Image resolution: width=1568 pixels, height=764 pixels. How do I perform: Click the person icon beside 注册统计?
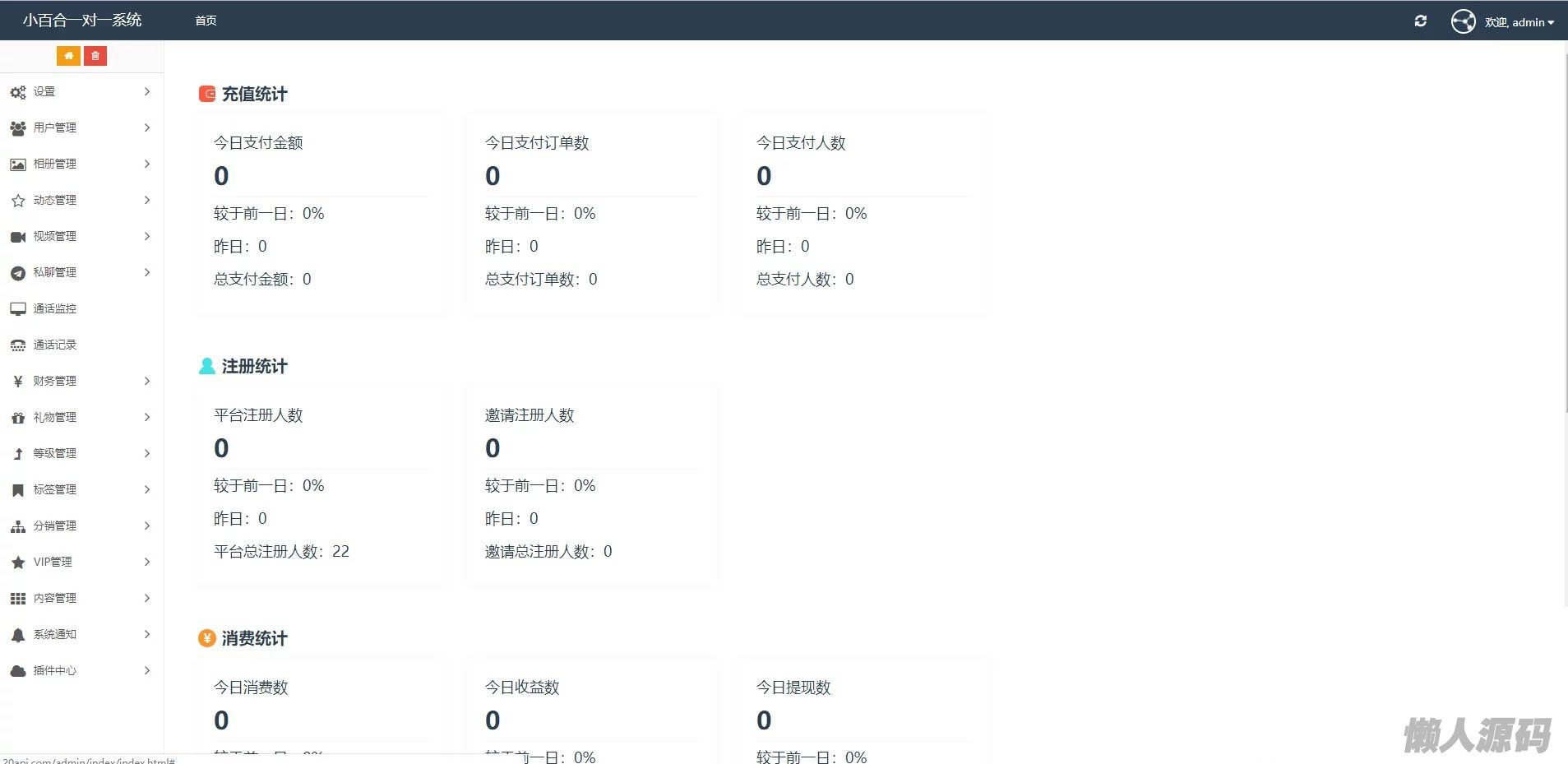pos(207,366)
